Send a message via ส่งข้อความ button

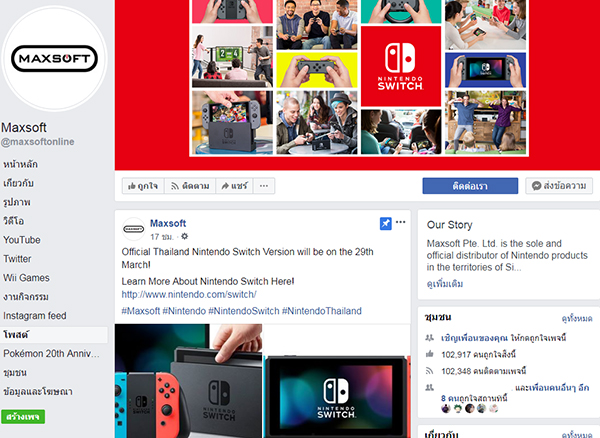point(559,186)
